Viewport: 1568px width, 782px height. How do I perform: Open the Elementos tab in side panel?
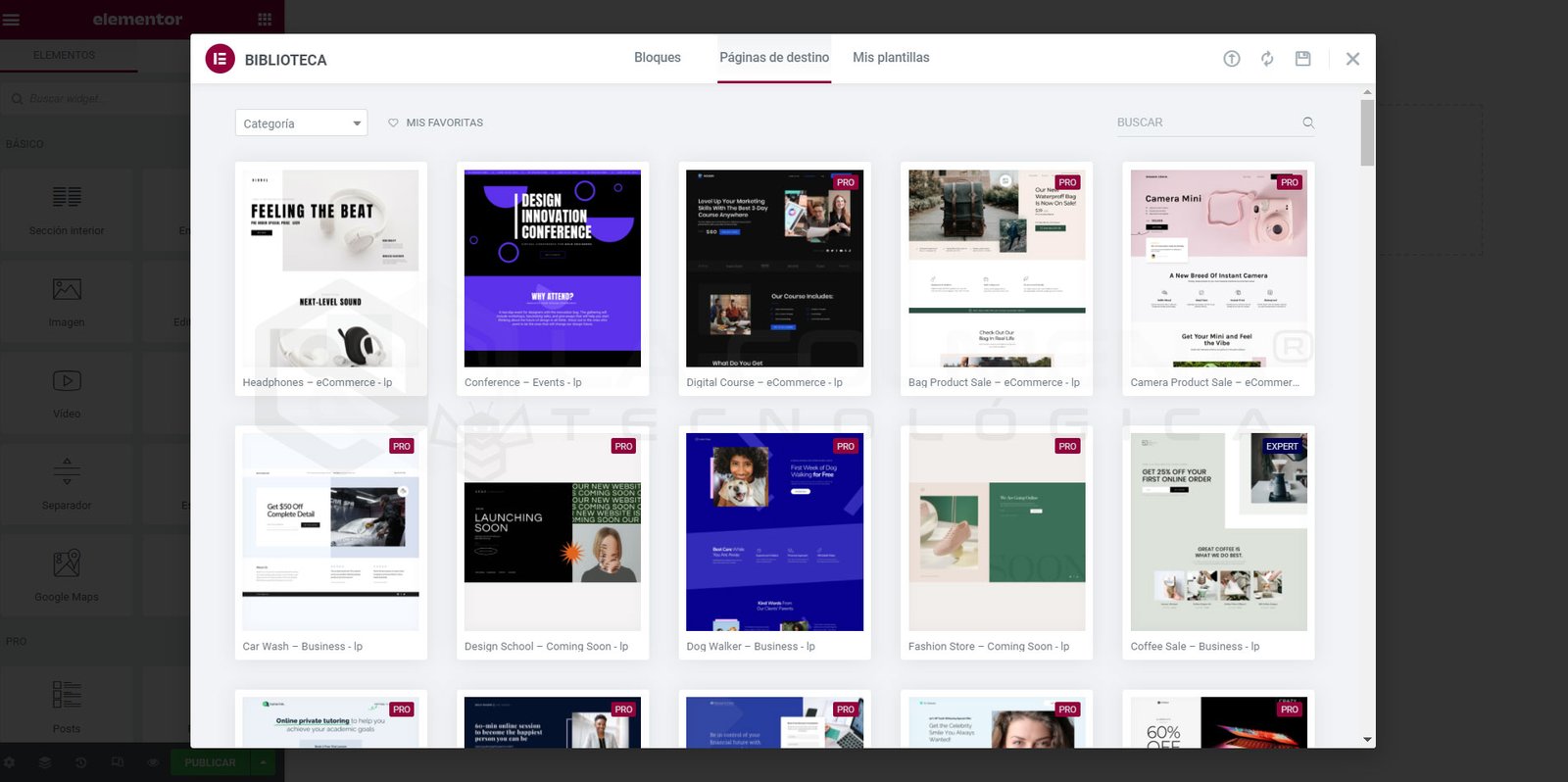pos(65,55)
